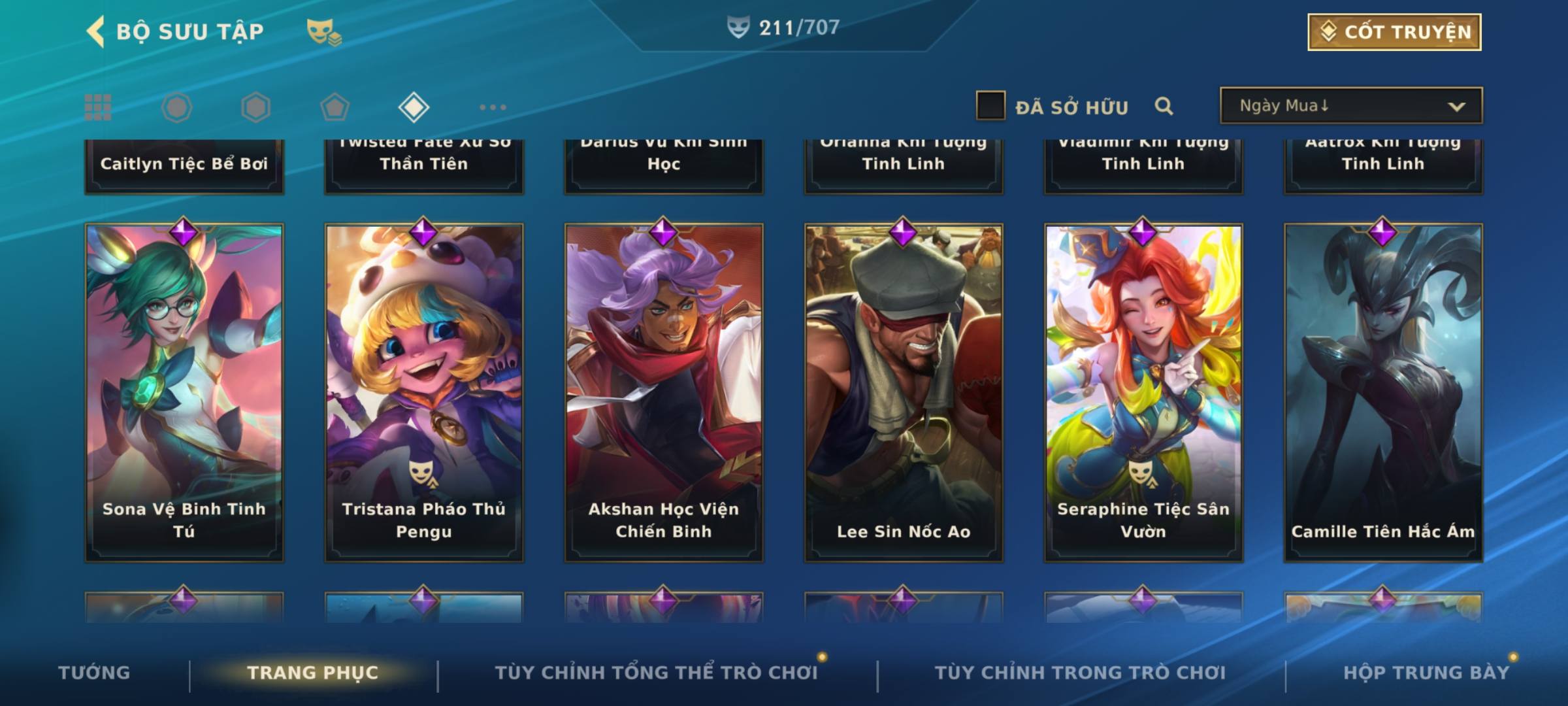The height and width of the screenshot is (706, 1568).
Task: Open Tùy Chỉnh Tổng Thể Trò Chơi tab
Action: 656,672
